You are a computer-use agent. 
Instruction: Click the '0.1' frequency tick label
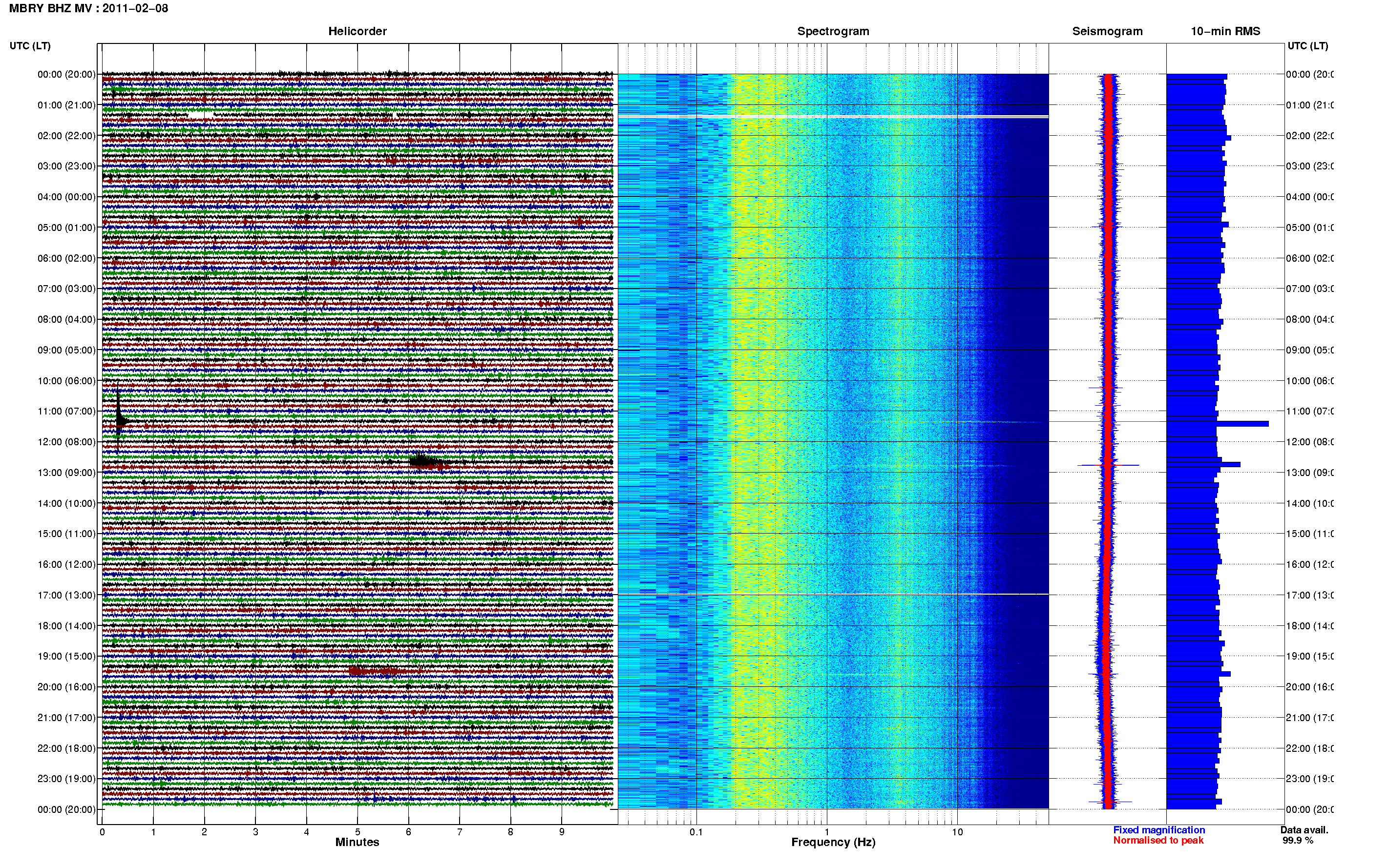point(696,832)
